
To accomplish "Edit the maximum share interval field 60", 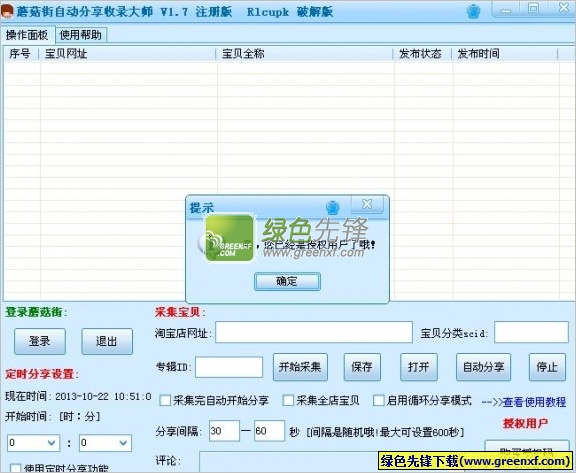I will pyautogui.click(x=269, y=431).
